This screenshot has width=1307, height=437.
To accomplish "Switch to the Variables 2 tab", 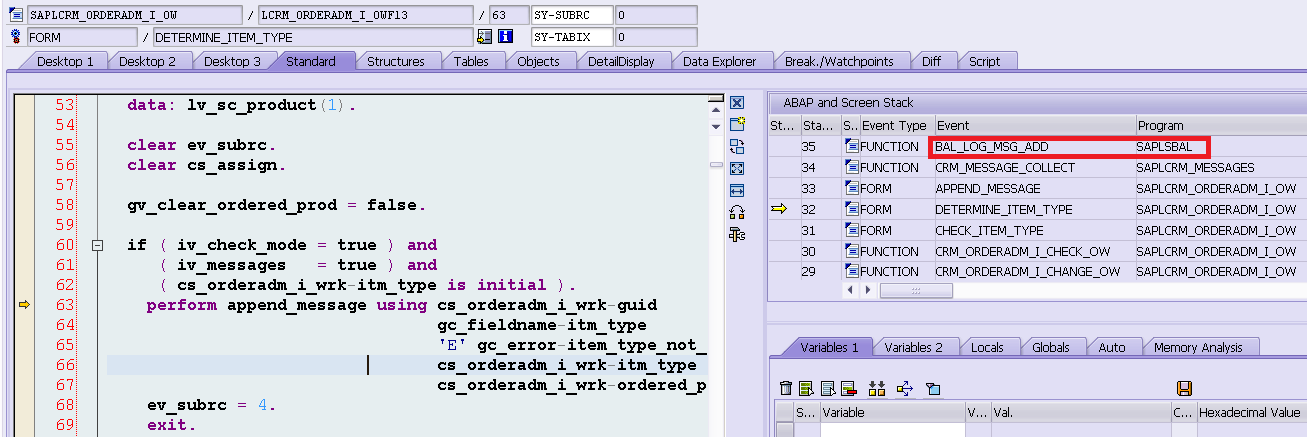I will [914, 347].
